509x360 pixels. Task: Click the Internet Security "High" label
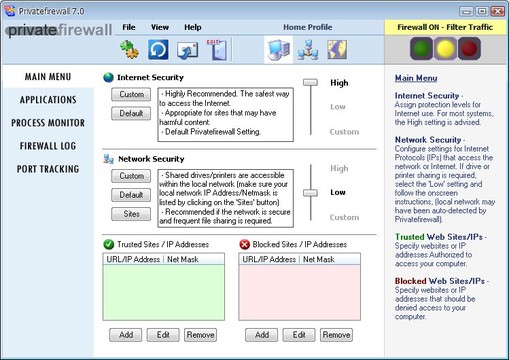pyautogui.click(x=339, y=83)
